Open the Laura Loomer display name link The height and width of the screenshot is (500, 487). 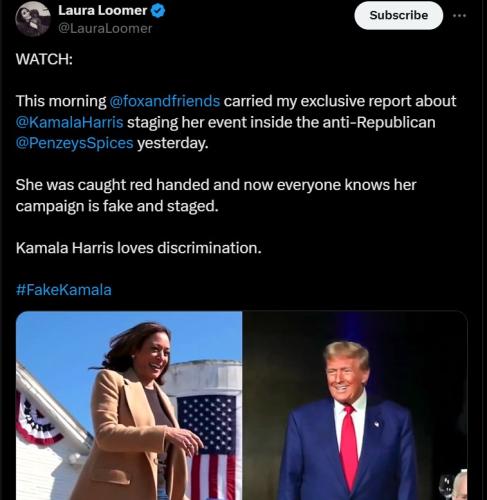pos(103,10)
